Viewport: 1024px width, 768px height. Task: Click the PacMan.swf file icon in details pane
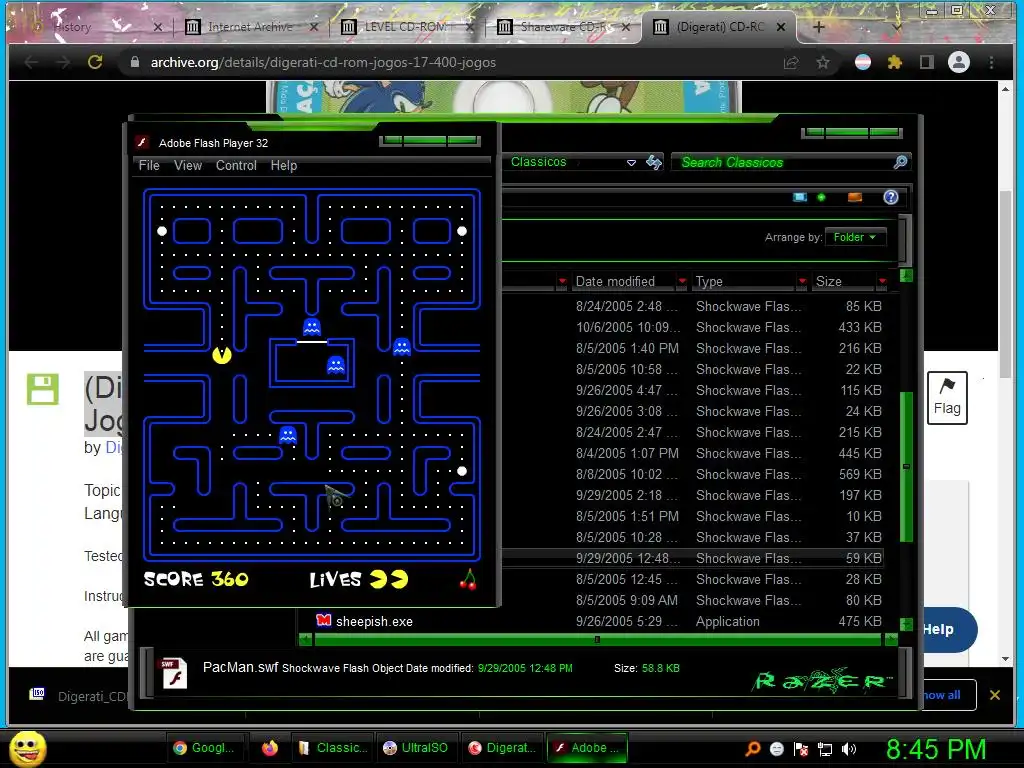click(x=174, y=673)
